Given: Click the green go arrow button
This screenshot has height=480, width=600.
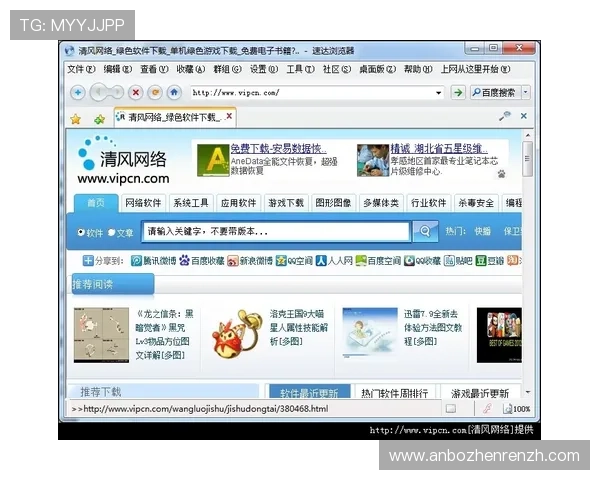Looking at the screenshot, I should tap(458, 92).
